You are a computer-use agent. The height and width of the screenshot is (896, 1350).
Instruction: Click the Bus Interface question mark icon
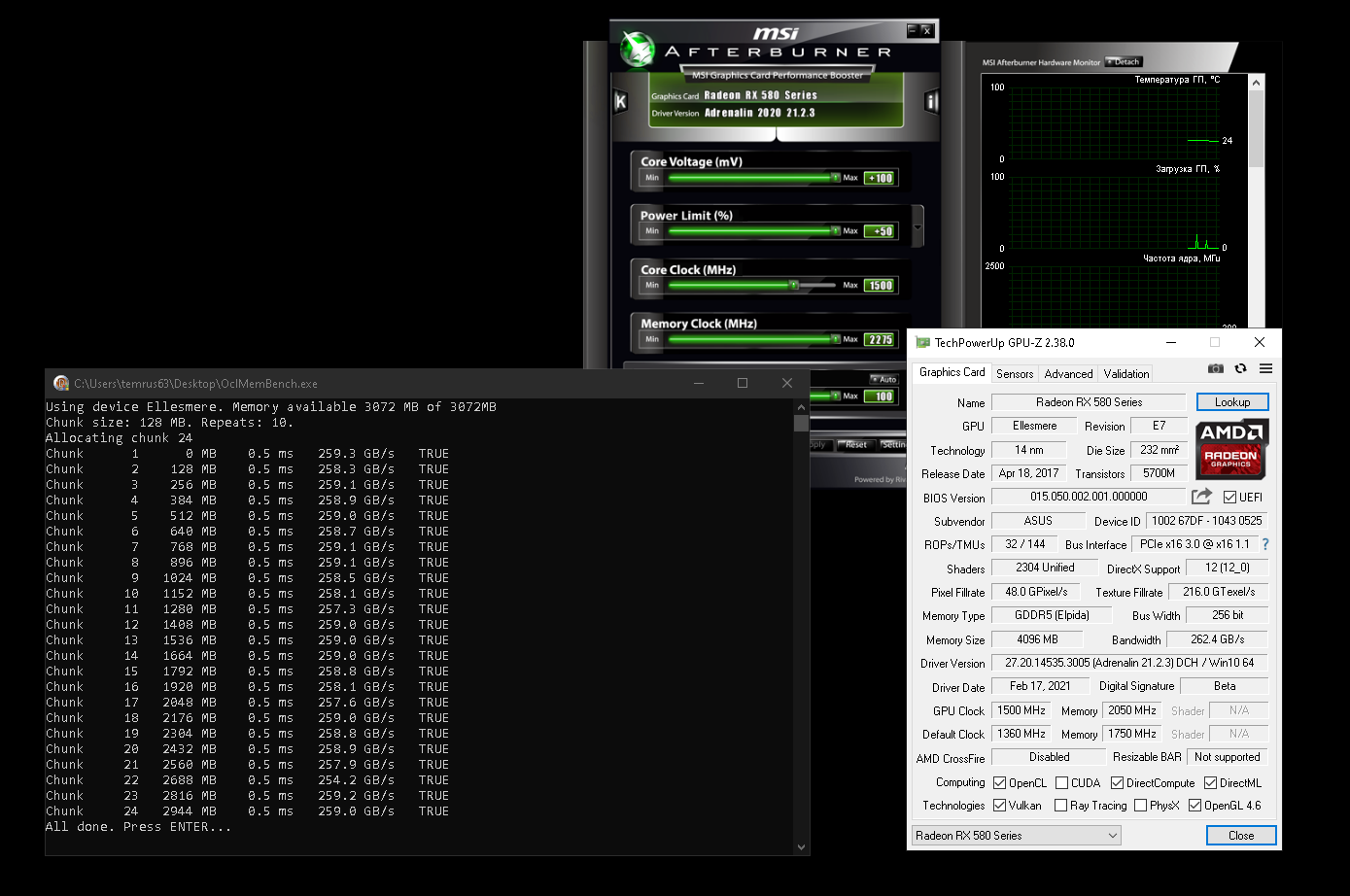click(1264, 544)
